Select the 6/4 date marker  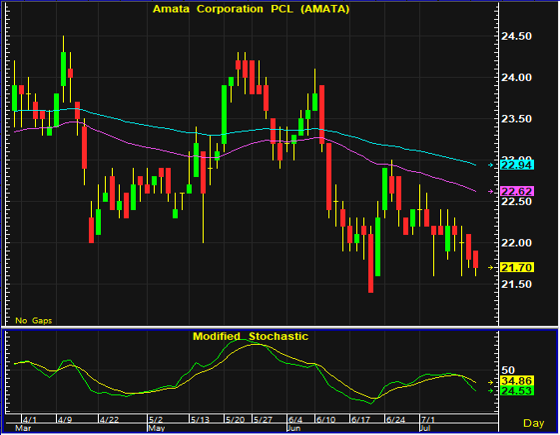[x=296, y=419]
